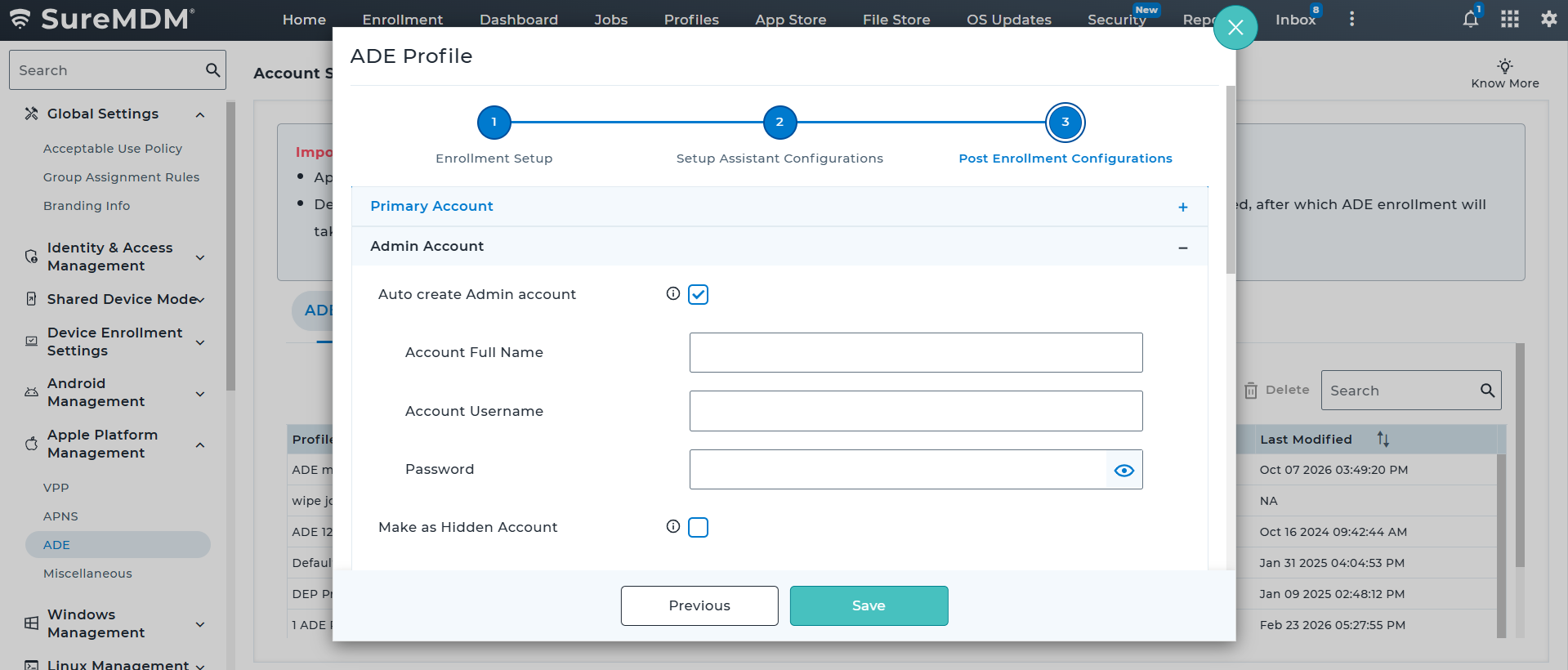Click the sidebar search magnifier icon
The image size is (1568, 670).
pyautogui.click(x=213, y=70)
